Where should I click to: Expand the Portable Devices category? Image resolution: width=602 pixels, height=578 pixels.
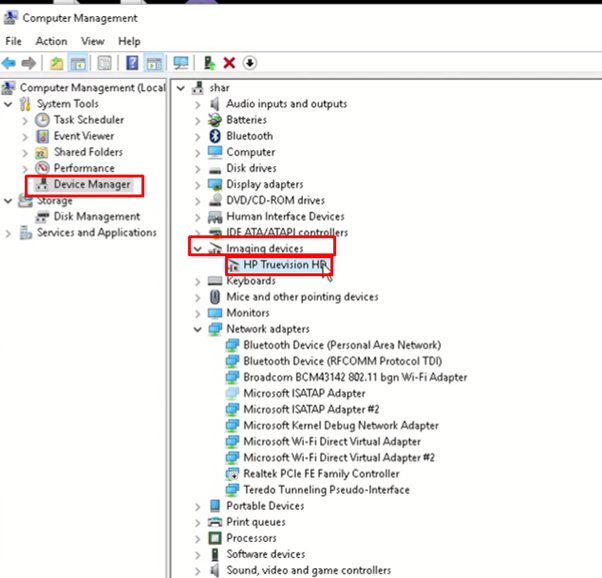click(x=197, y=507)
